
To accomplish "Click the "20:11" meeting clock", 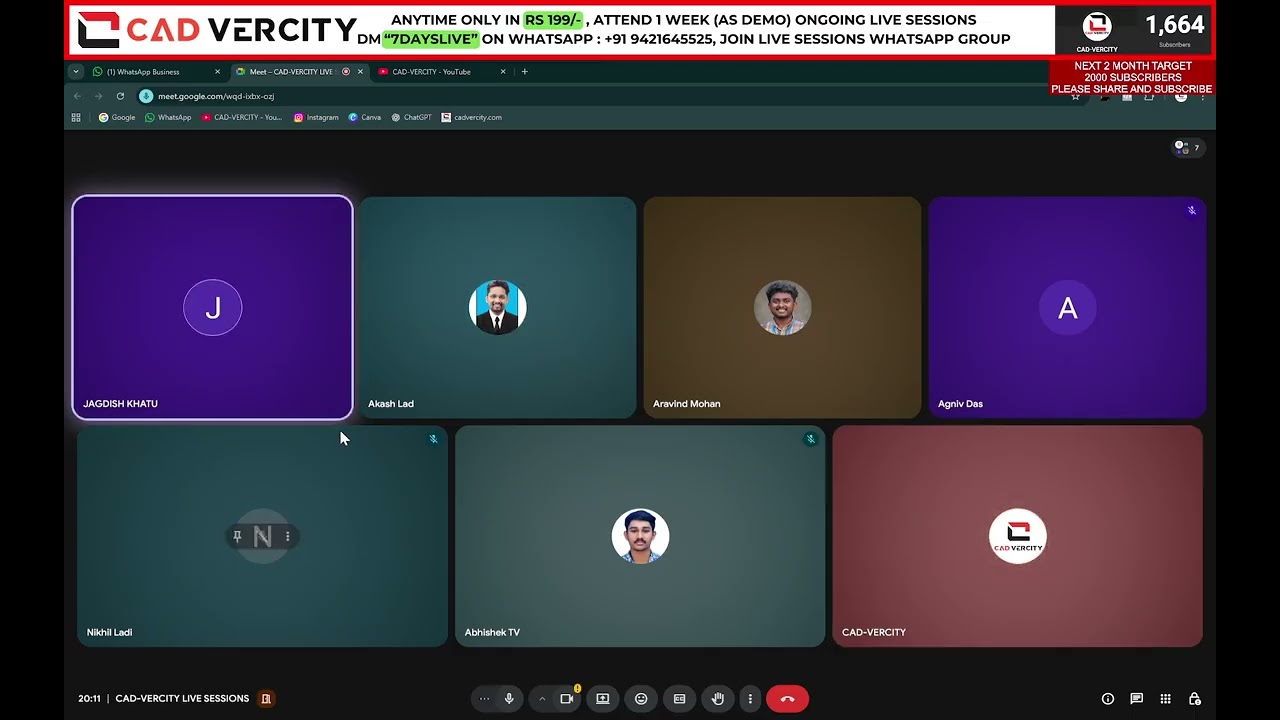I will click(x=89, y=699).
